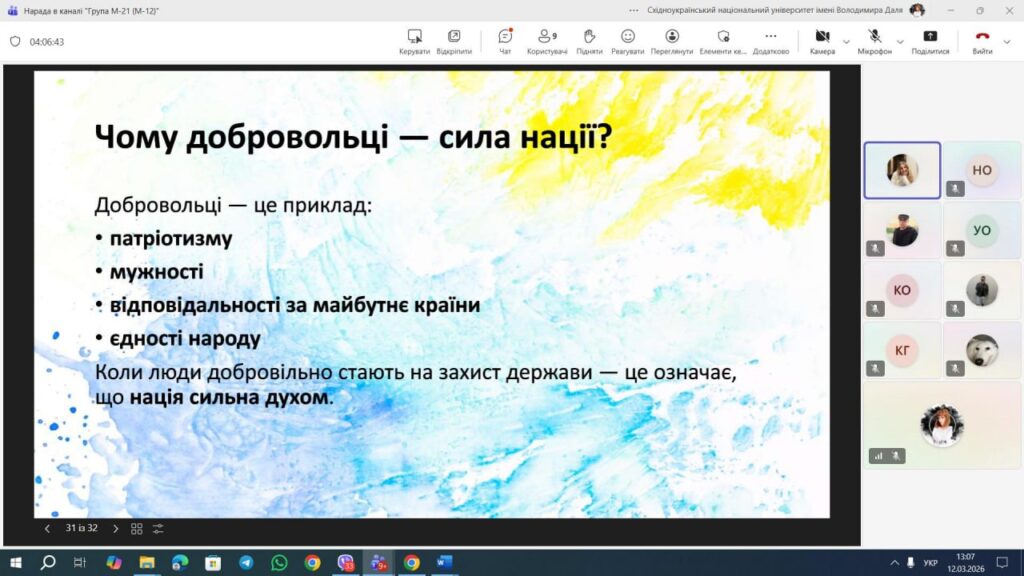Image resolution: width=1024 pixels, height=576 pixels.
Task: Open the Додатково (More) menu
Action: coord(770,40)
